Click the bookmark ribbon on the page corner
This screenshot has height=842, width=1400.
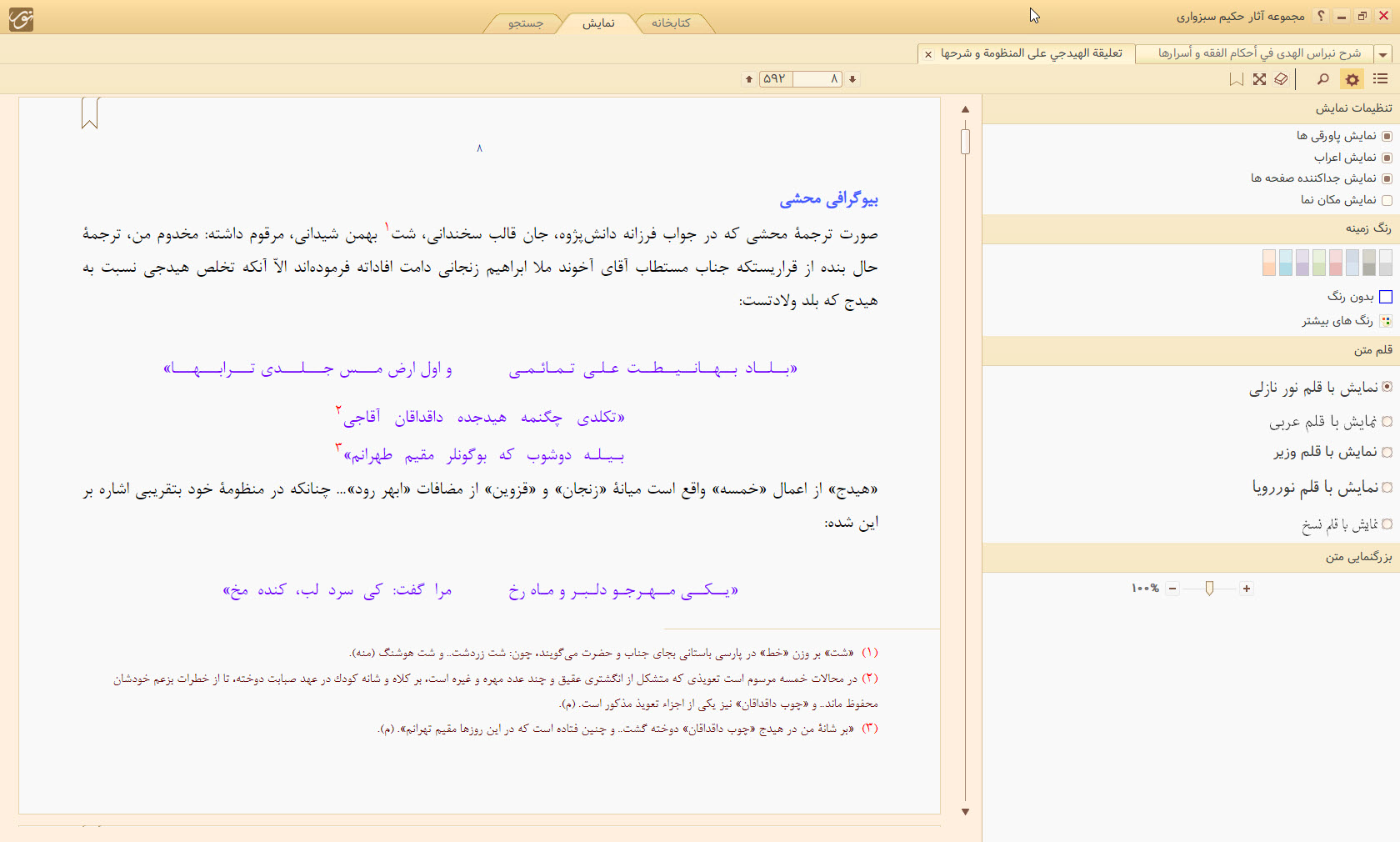[90, 113]
